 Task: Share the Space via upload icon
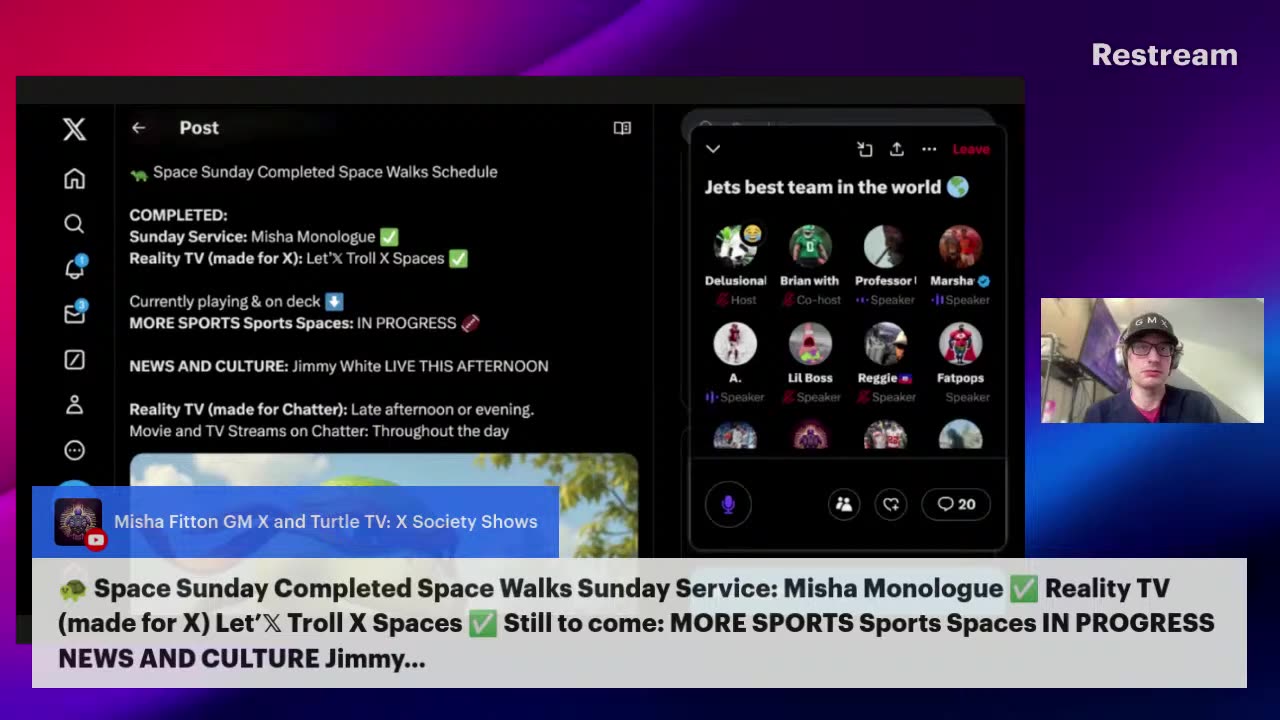tap(897, 149)
